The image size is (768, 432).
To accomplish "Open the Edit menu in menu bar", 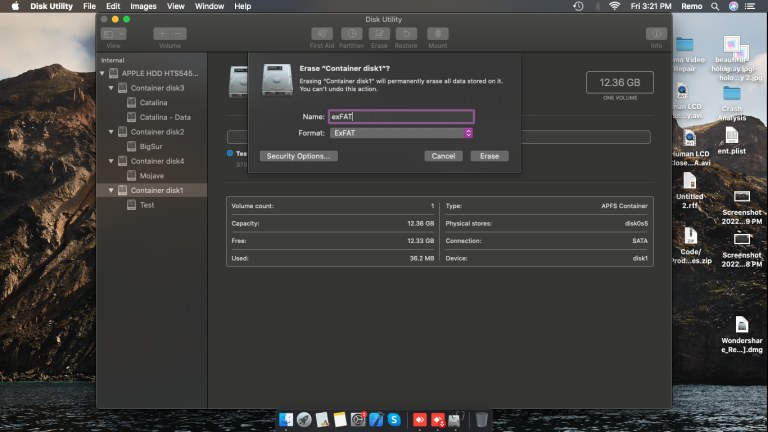I will point(113,6).
